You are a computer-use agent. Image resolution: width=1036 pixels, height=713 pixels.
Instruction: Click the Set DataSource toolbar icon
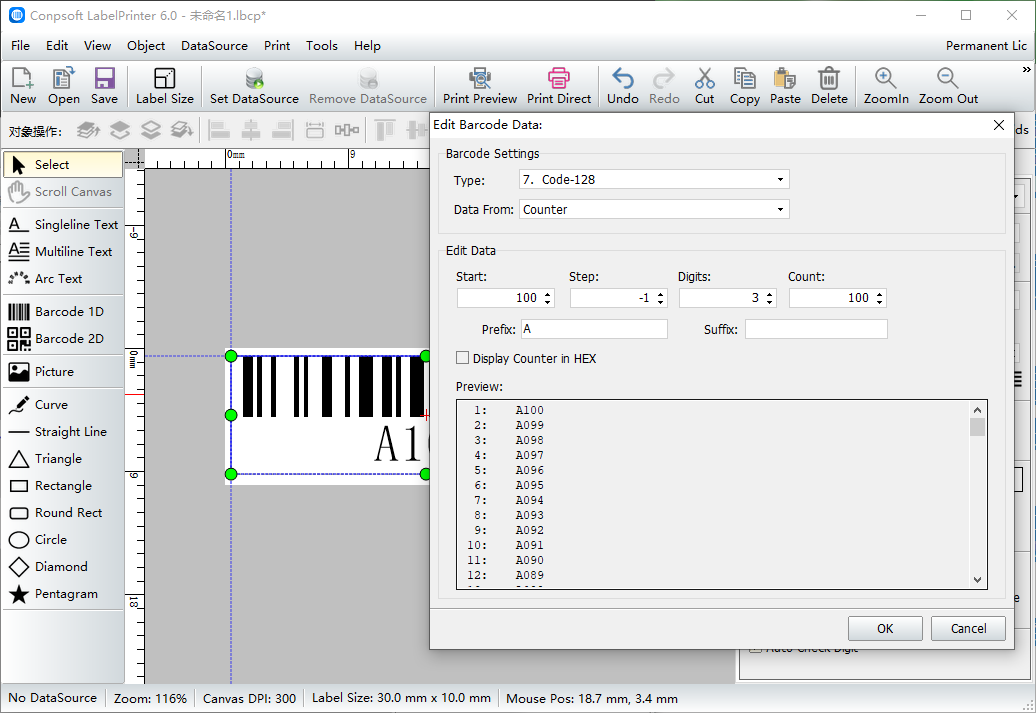click(x=254, y=79)
